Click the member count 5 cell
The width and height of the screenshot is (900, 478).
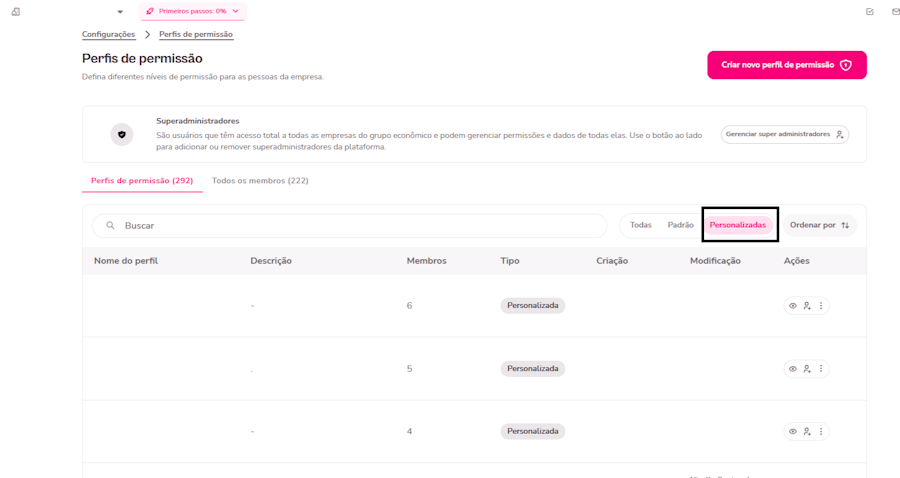click(x=409, y=368)
